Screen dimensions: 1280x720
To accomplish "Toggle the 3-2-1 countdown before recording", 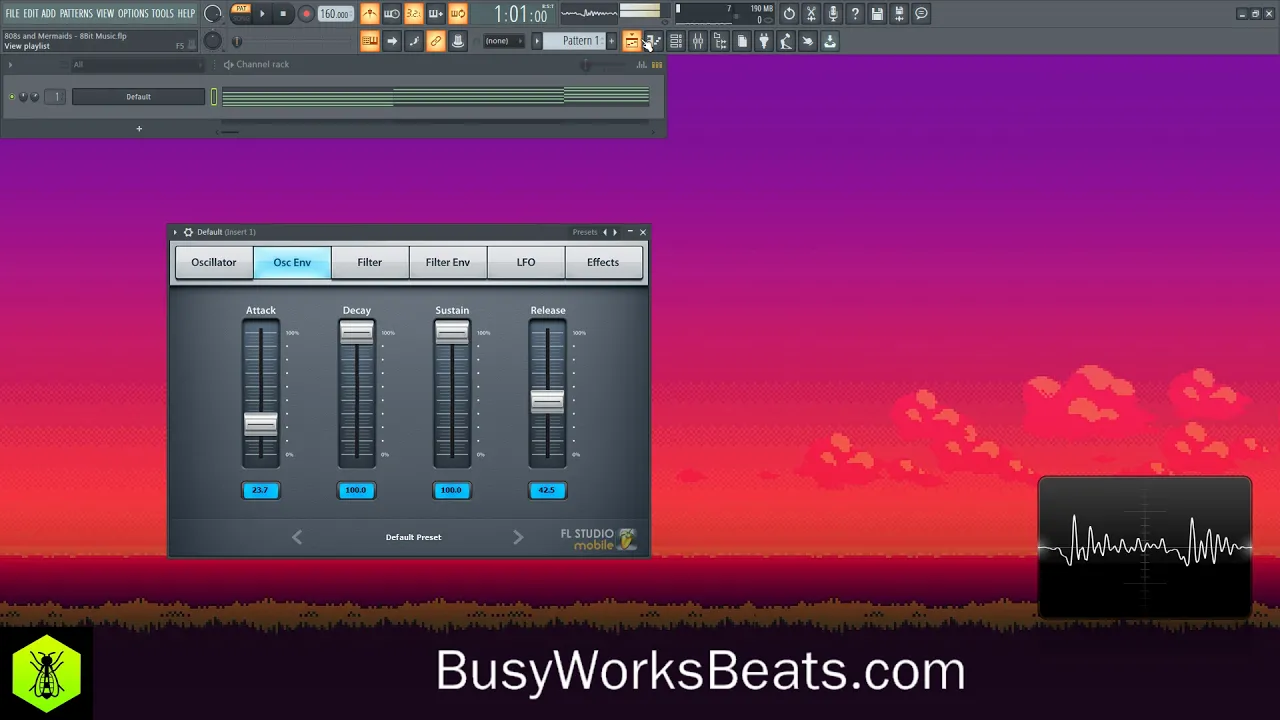I will 414,14.
